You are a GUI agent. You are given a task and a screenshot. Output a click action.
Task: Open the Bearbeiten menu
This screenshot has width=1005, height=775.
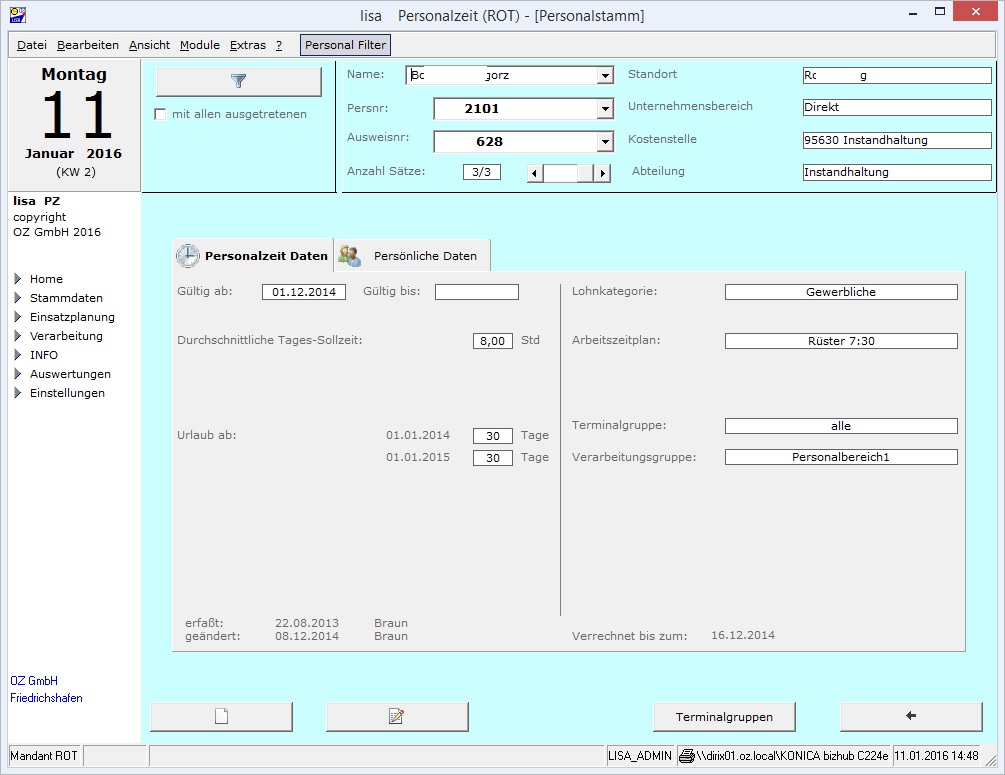click(x=88, y=45)
